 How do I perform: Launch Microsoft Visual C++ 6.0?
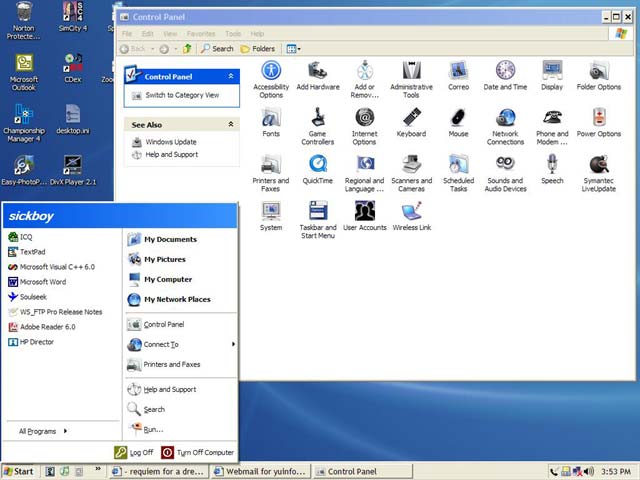tap(63, 267)
